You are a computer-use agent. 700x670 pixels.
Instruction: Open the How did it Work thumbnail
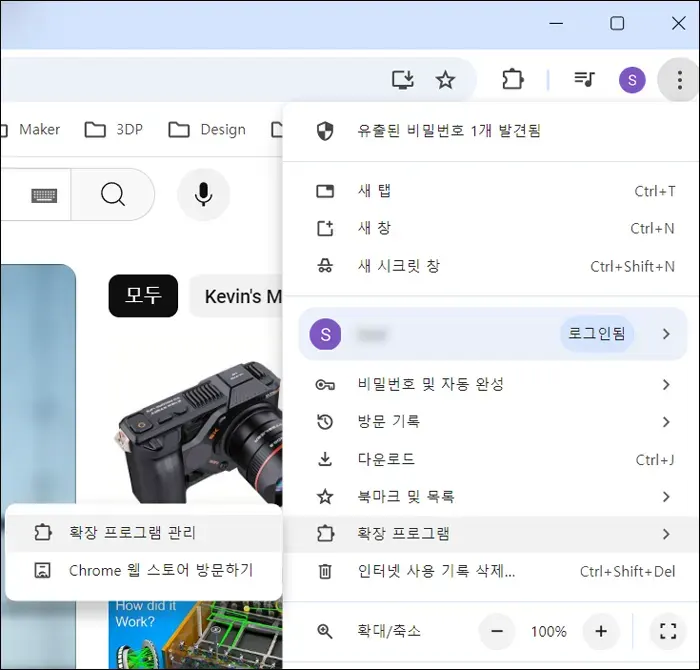click(196, 635)
